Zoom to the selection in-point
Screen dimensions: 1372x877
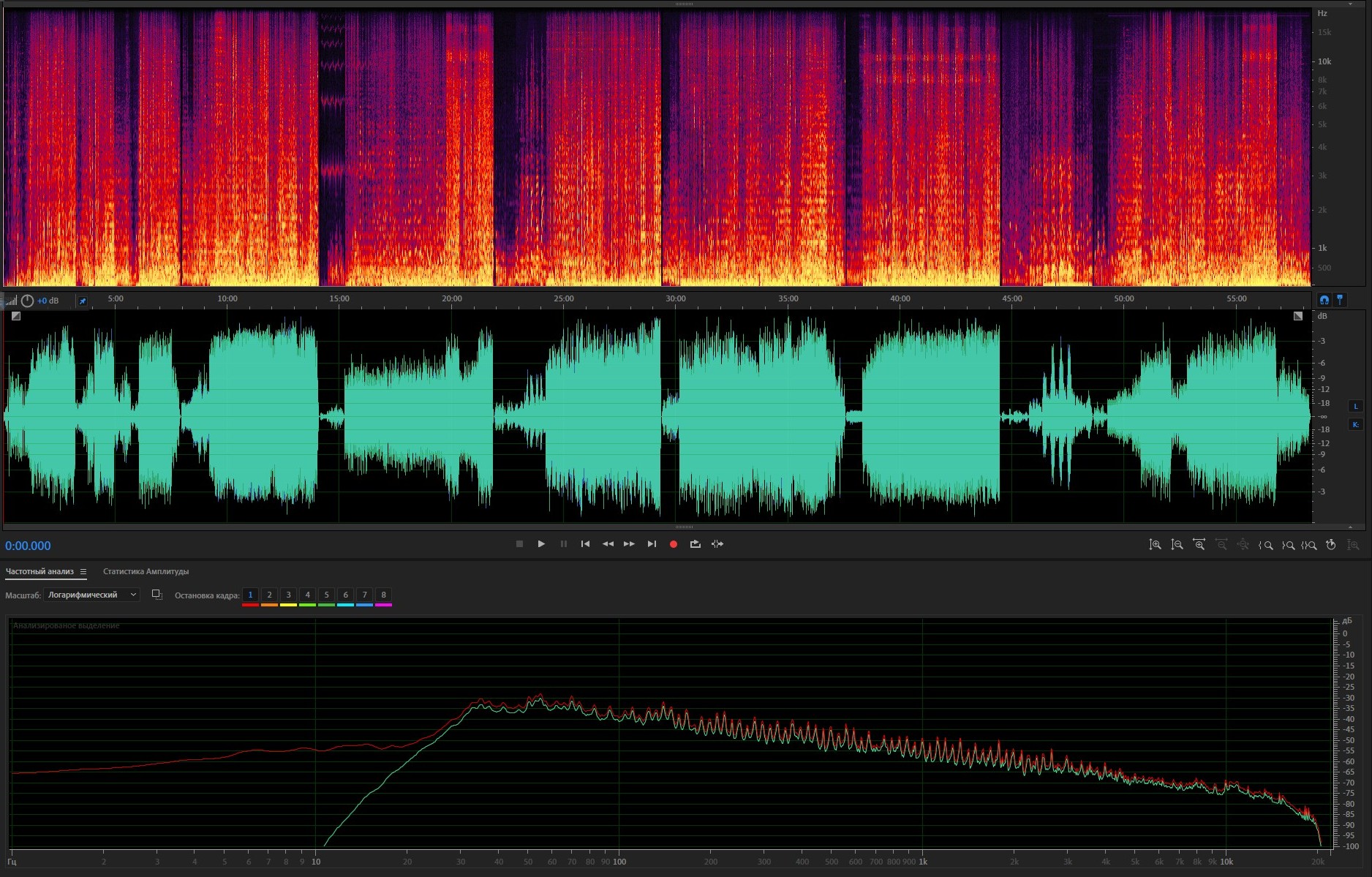coord(1266,545)
